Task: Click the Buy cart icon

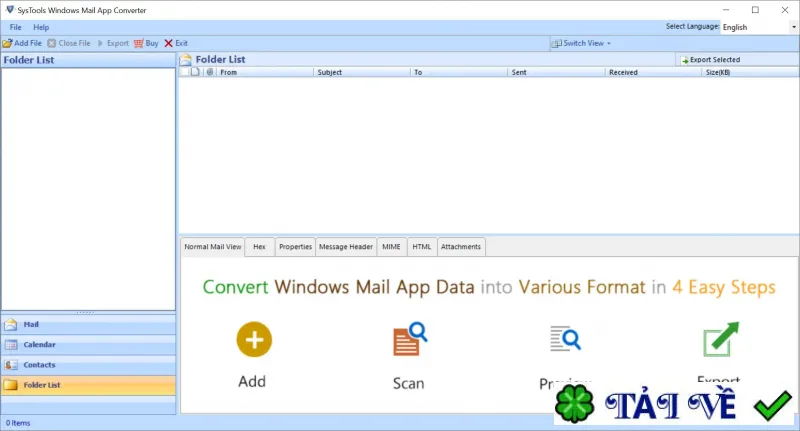Action: (x=138, y=43)
